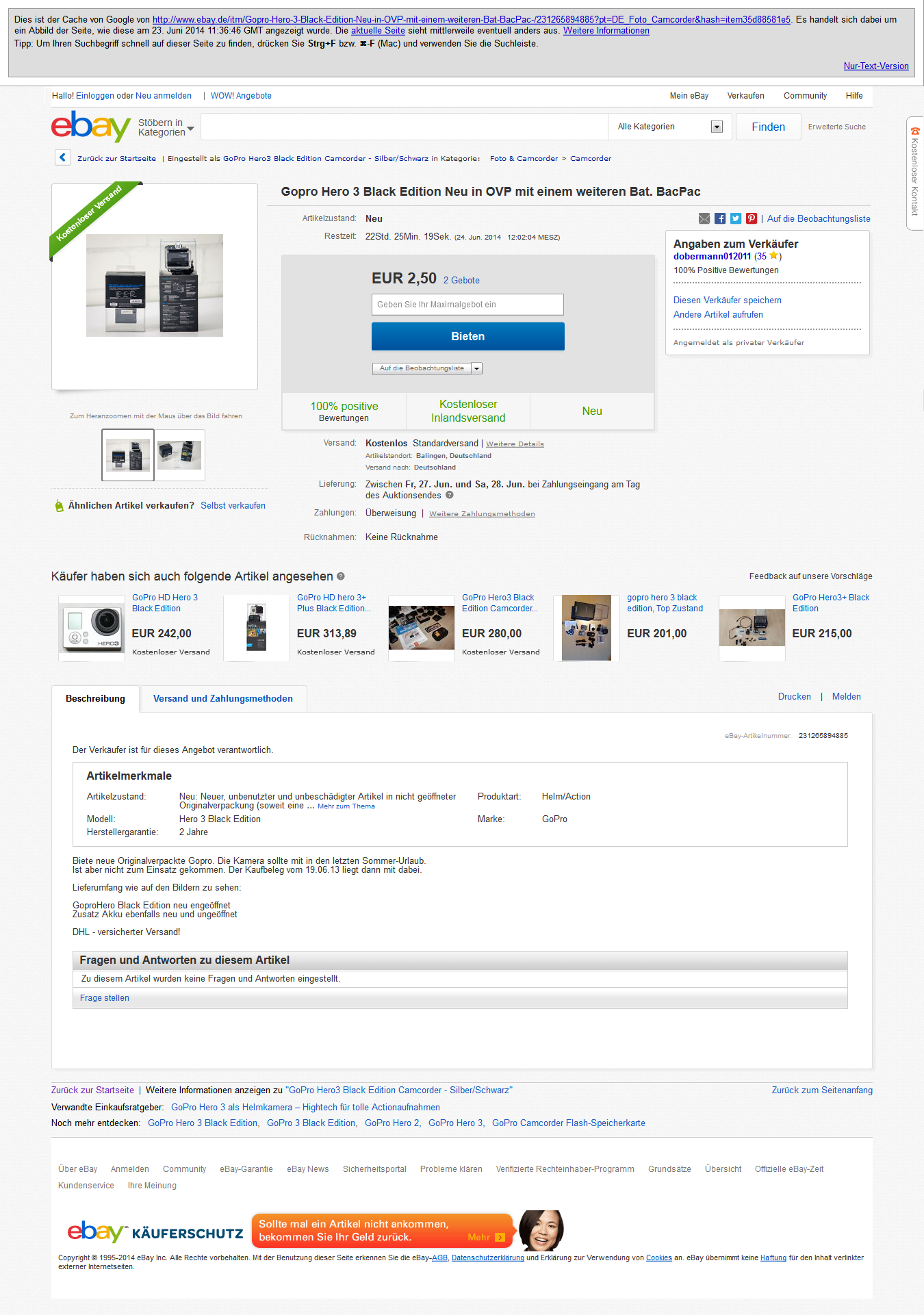This screenshot has height=1315, width=924.
Task: Open Stöbern in Kategorien dropdown
Action: pos(166,127)
